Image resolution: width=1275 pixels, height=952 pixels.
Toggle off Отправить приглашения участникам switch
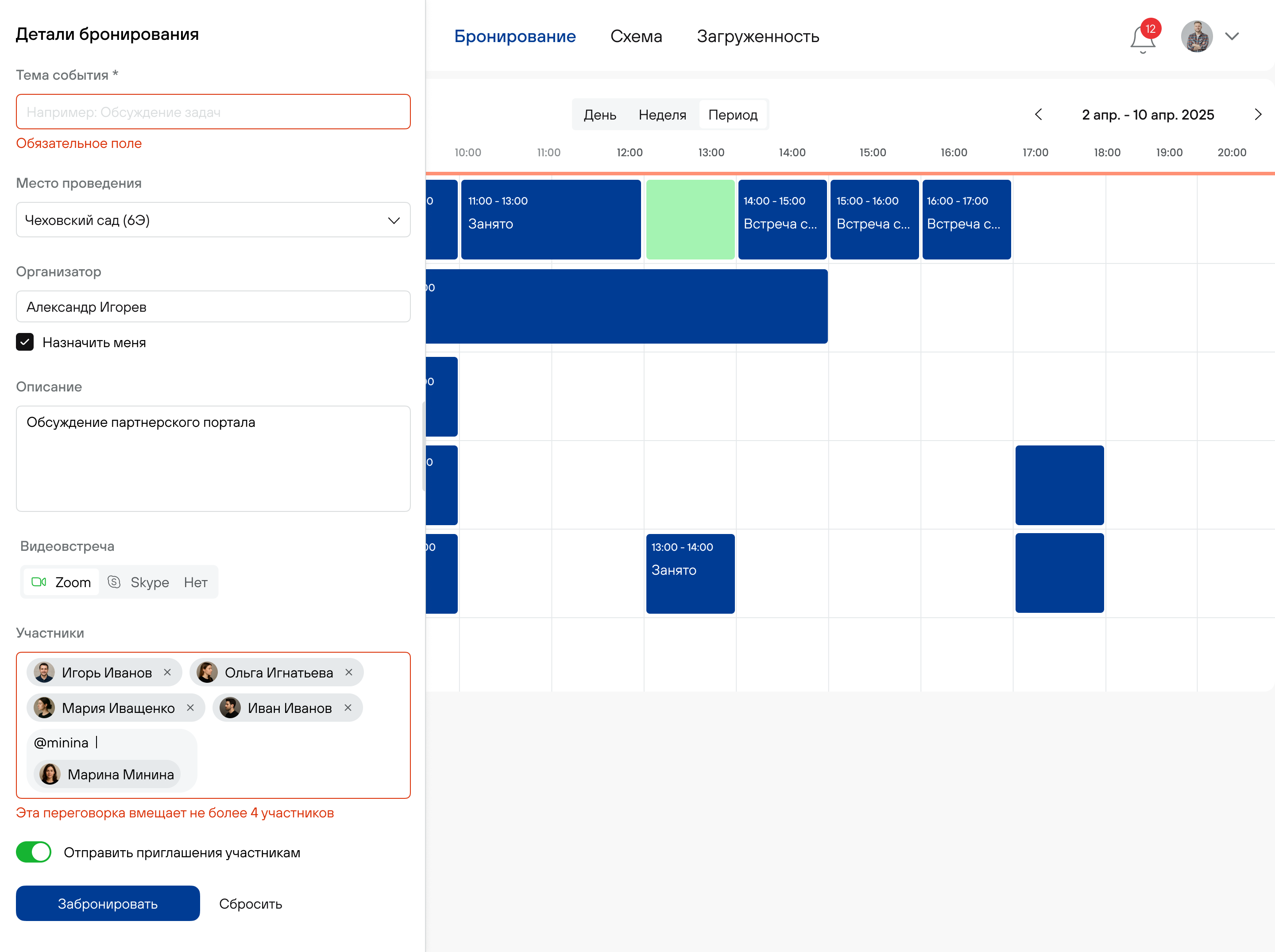[x=33, y=852]
